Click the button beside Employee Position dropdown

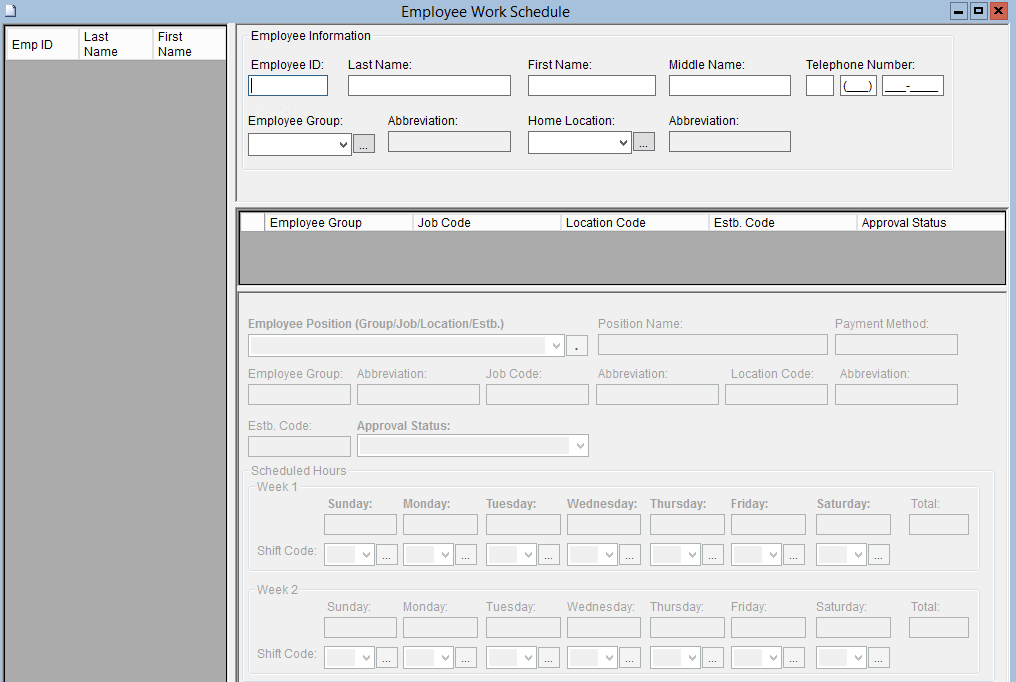coord(577,346)
